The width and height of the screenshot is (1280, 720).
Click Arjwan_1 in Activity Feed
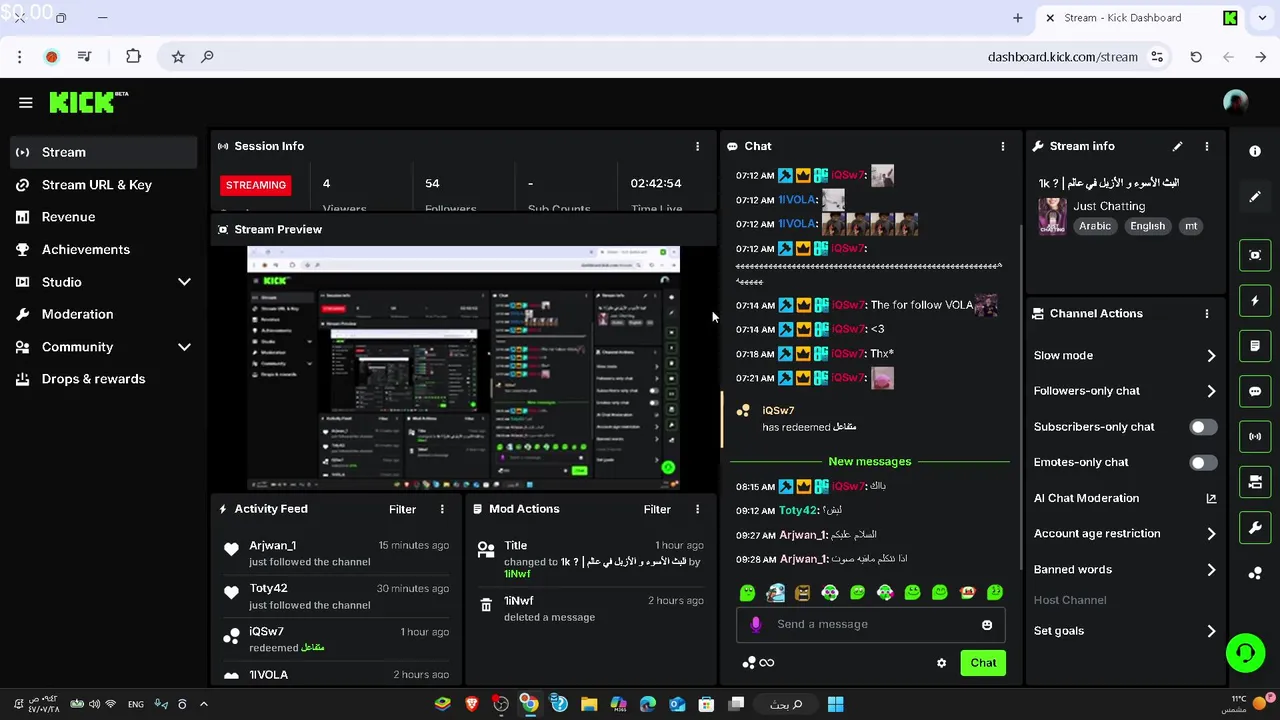coord(272,546)
